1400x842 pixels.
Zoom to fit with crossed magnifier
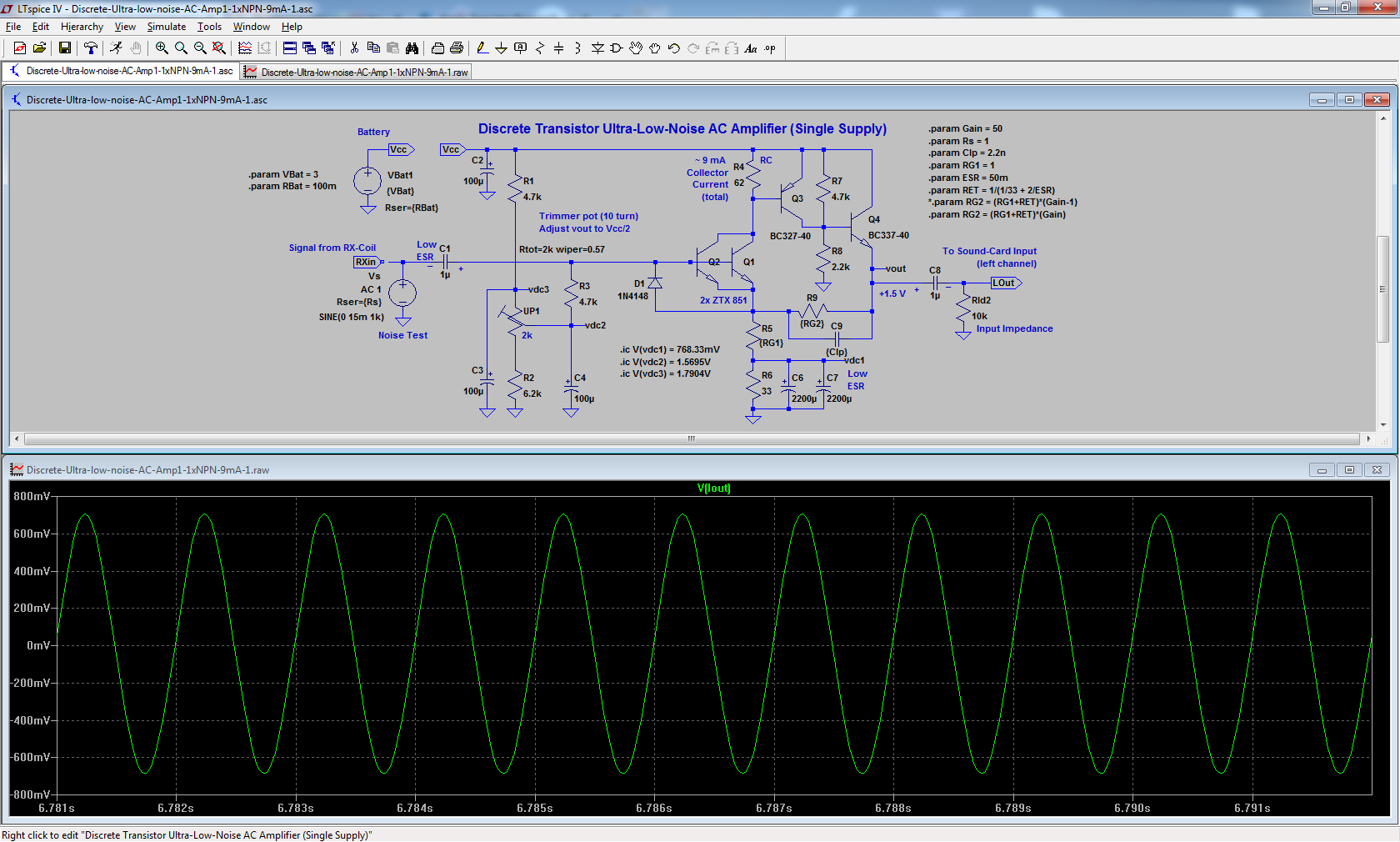point(219,48)
